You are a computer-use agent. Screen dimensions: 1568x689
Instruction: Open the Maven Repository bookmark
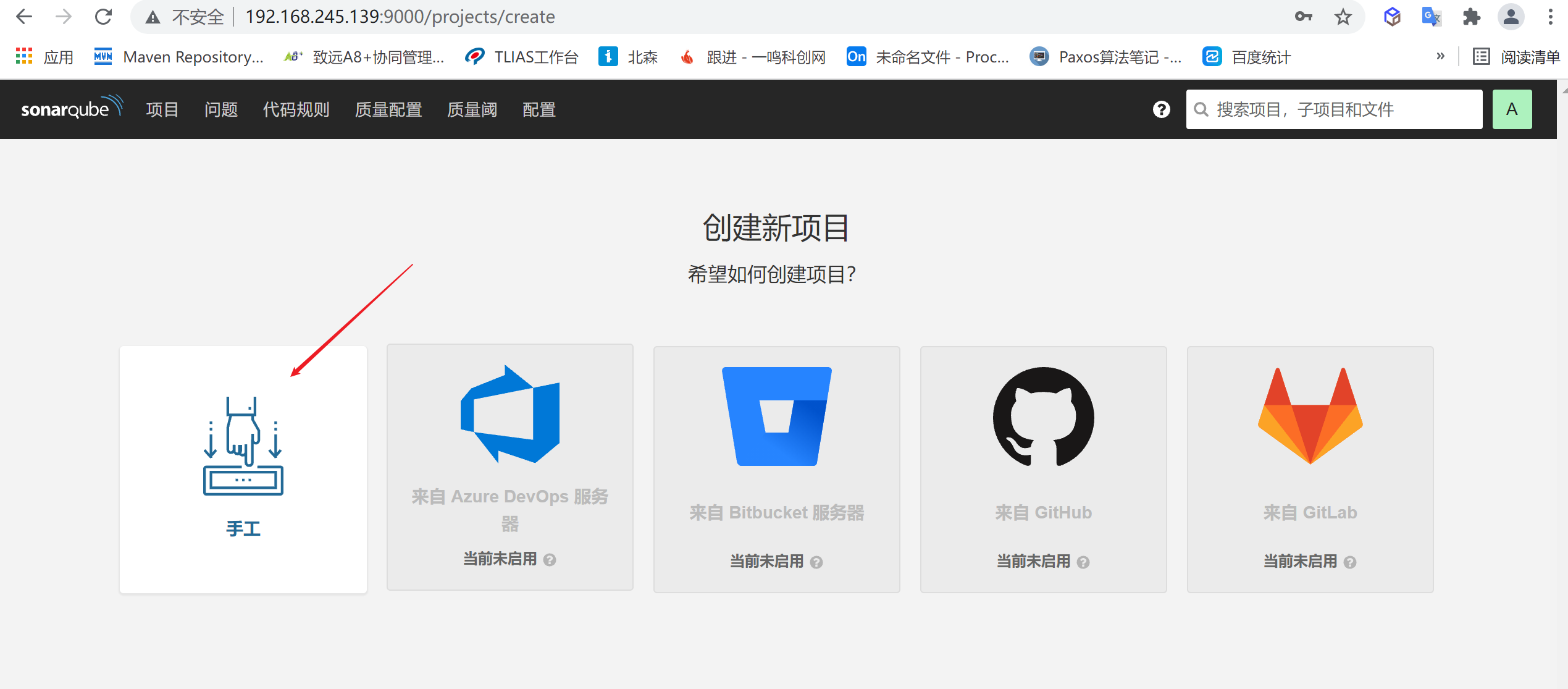coord(179,57)
